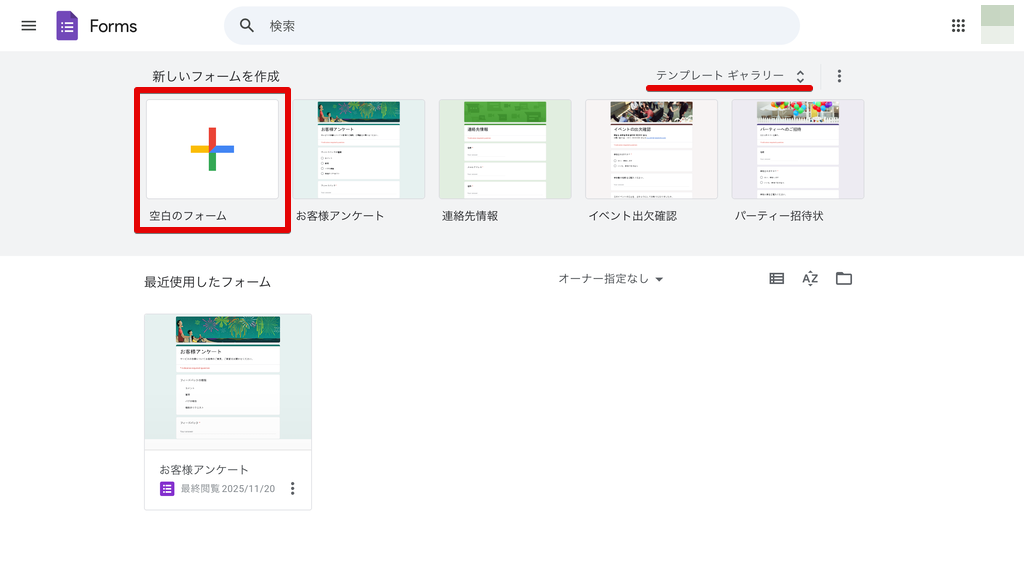Open the AZ sort options
1024x576 pixels.
click(x=810, y=279)
